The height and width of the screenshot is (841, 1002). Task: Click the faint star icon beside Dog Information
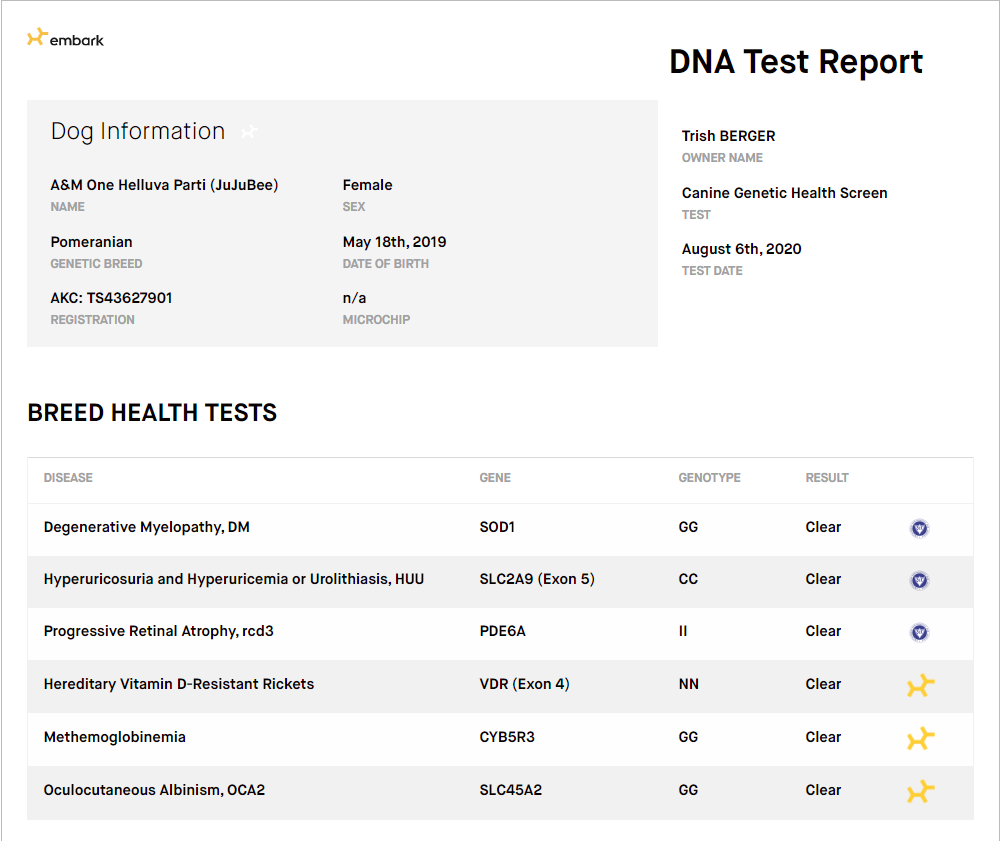[x=249, y=132]
